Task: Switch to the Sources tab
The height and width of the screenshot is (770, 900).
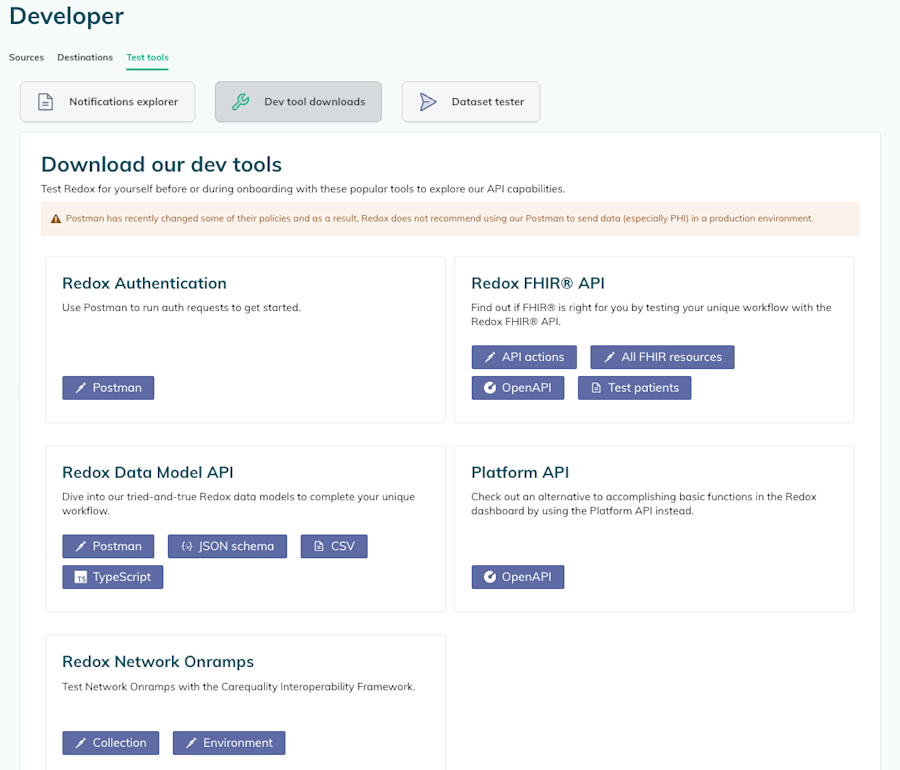Action: [26, 57]
